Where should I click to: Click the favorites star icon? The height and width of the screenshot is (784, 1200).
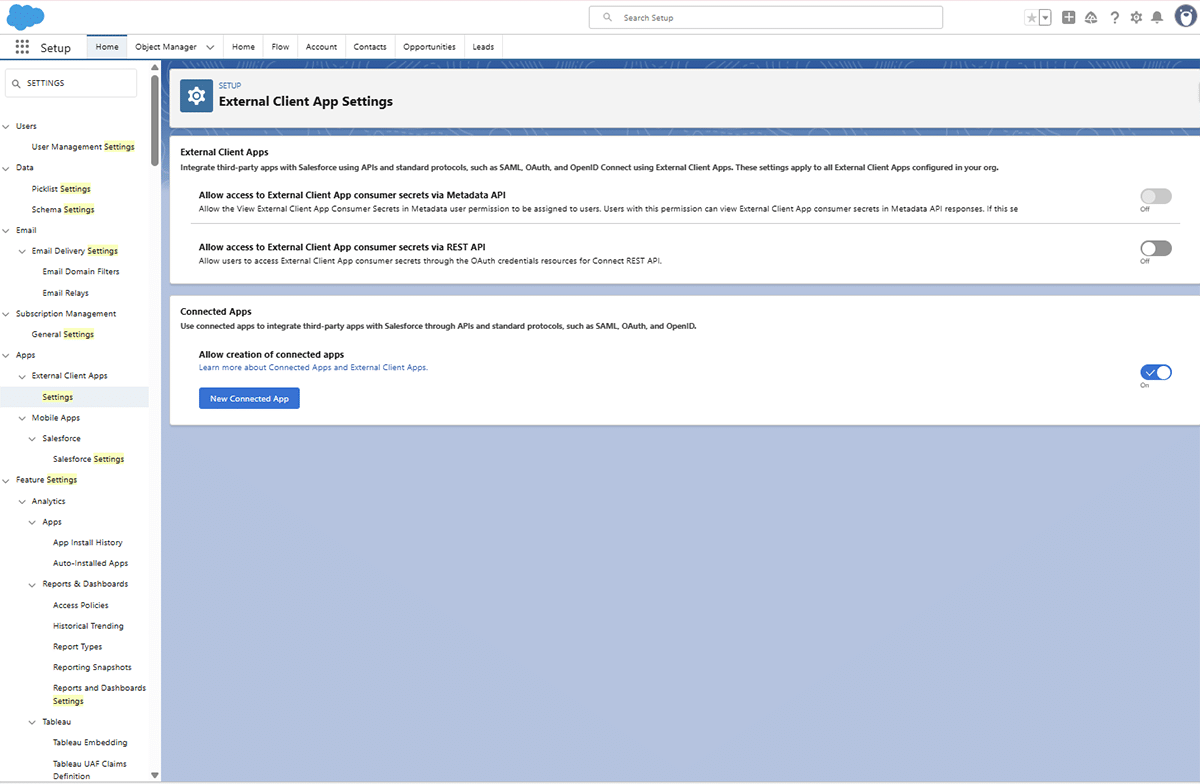pos(1032,18)
